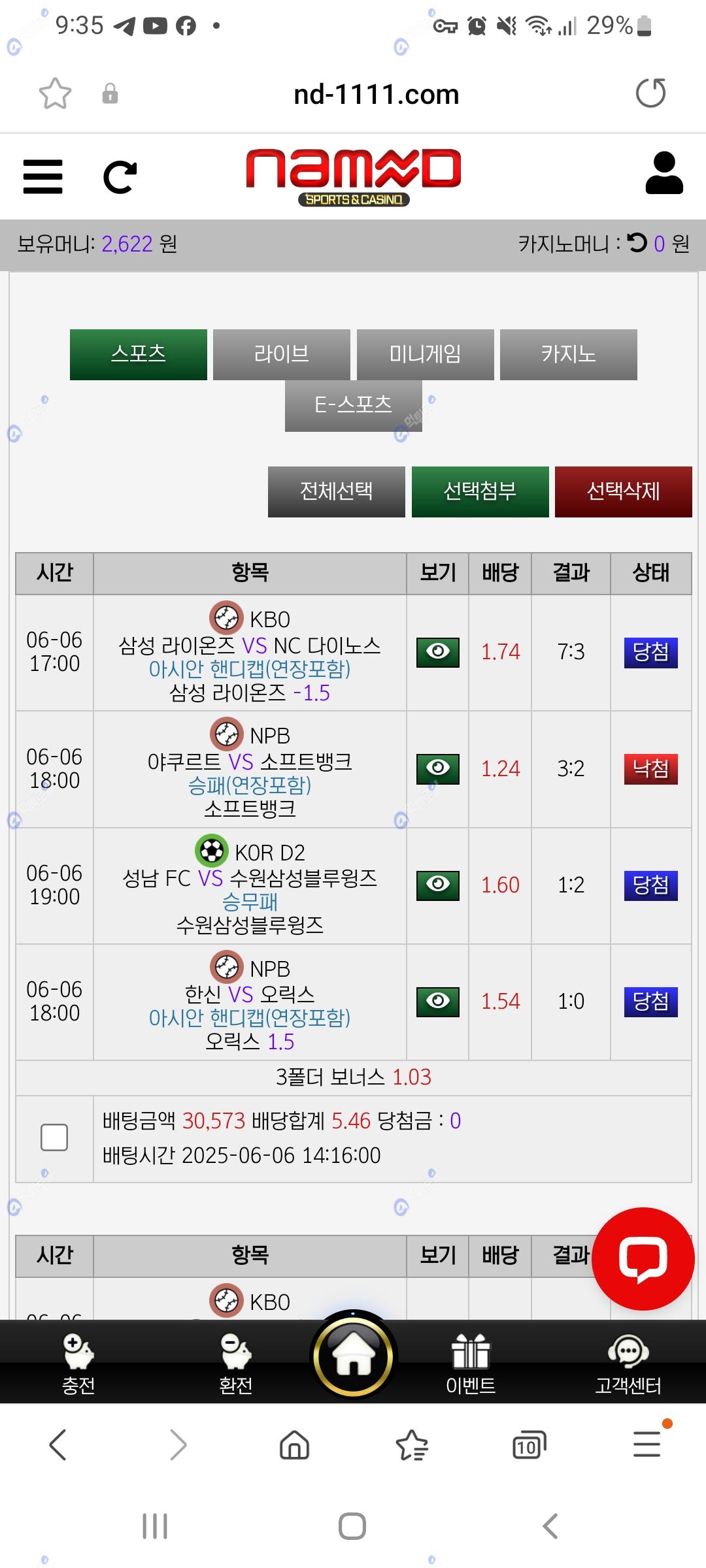The height and width of the screenshot is (1568, 706).
Task: Bookmark page with star icon in address bar
Action: 55,93
